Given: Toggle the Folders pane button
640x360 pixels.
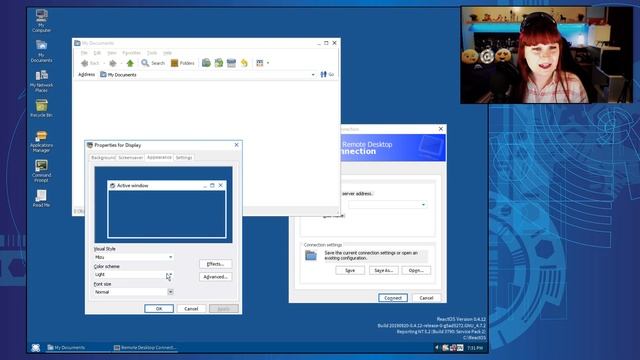Looking at the screenshot, I should point(182,63).
